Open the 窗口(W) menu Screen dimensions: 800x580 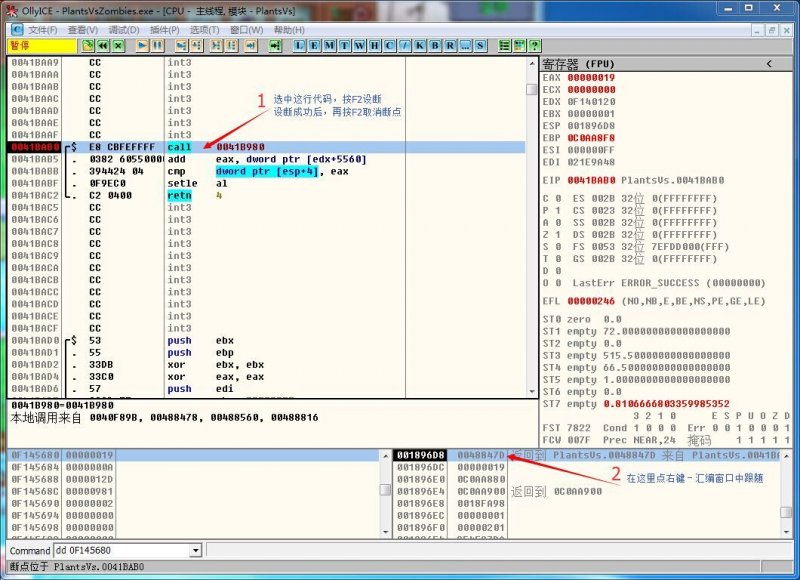pos(246,30)
